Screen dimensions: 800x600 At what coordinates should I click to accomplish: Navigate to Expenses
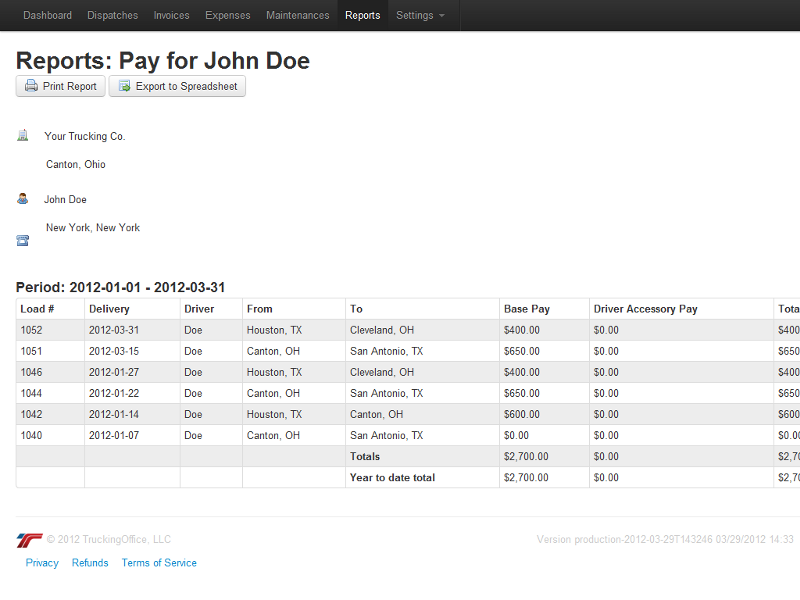pos(229,16)
